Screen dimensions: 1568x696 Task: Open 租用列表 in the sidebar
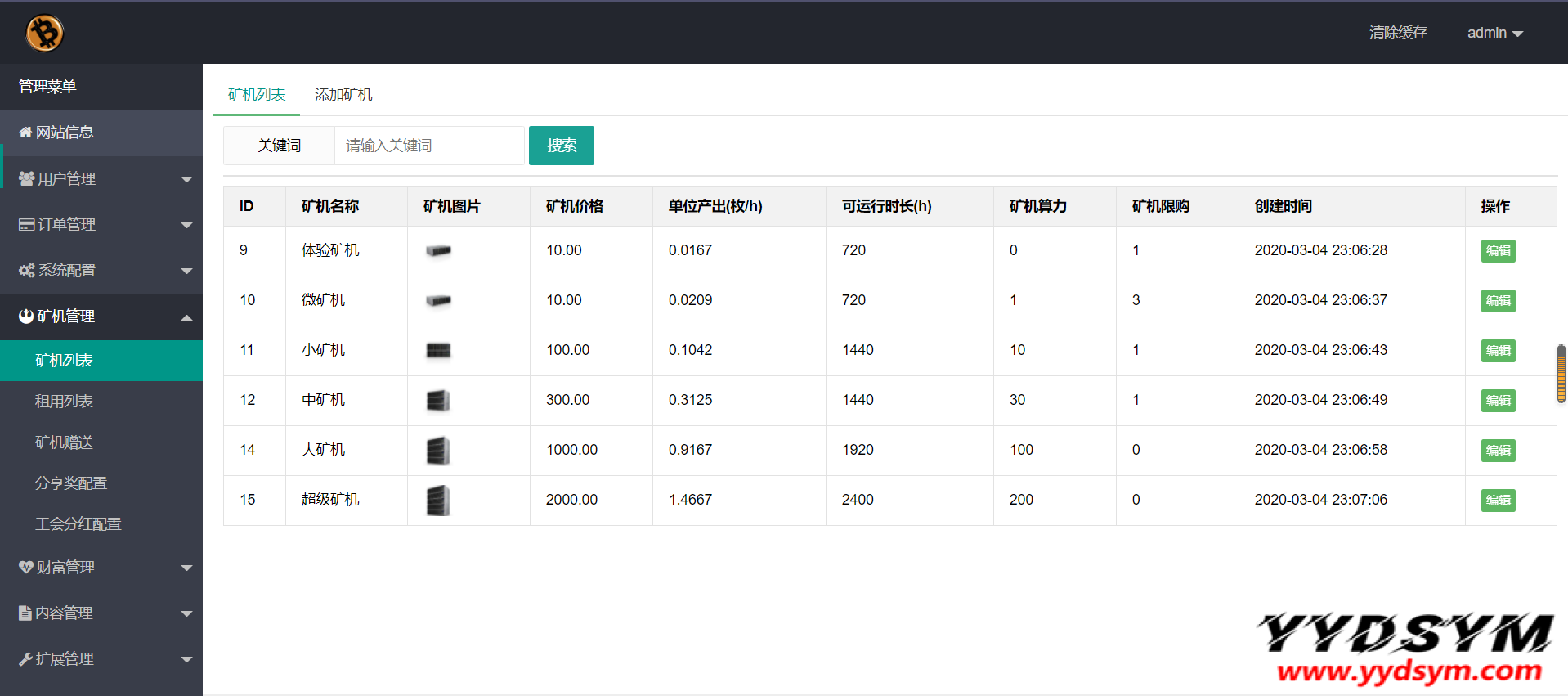coord(64,402)
